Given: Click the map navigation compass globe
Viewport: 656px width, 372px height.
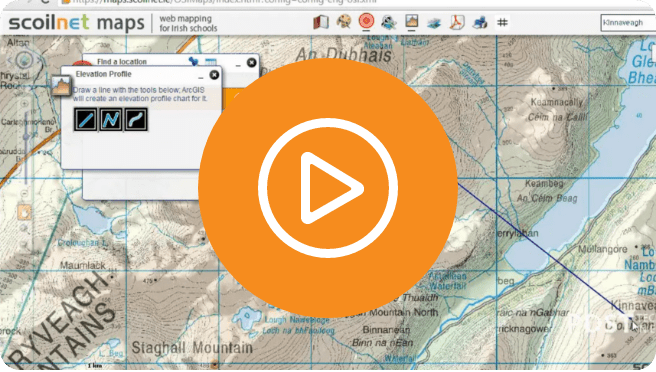Looking at the screenshot, I should point(24,60).
